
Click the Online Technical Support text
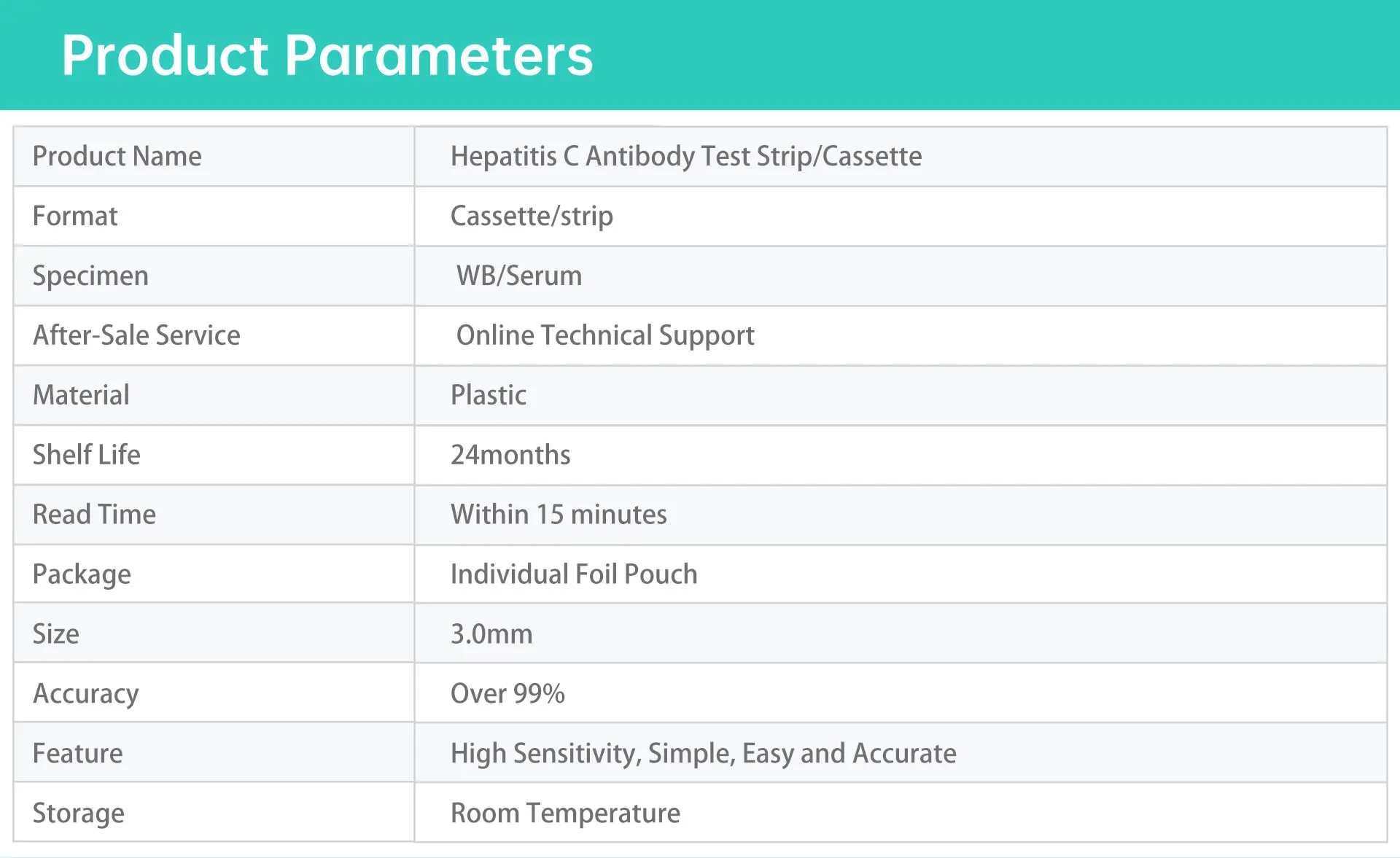click(605, 335)
